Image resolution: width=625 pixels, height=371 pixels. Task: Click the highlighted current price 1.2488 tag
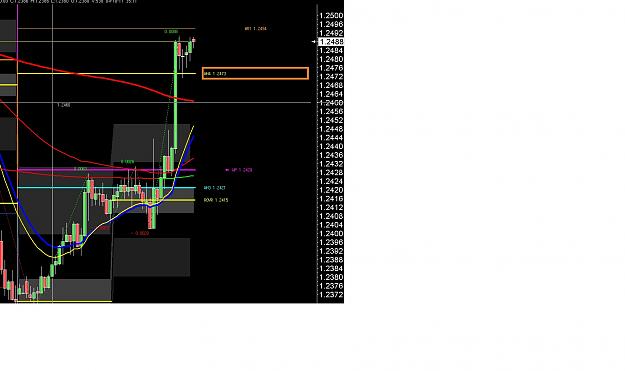331,41
